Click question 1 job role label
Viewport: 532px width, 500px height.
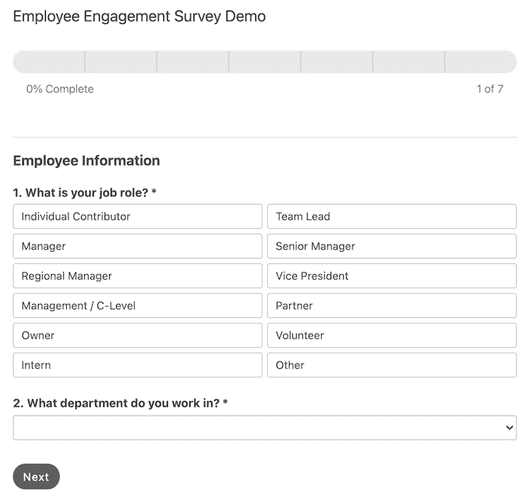84,193
